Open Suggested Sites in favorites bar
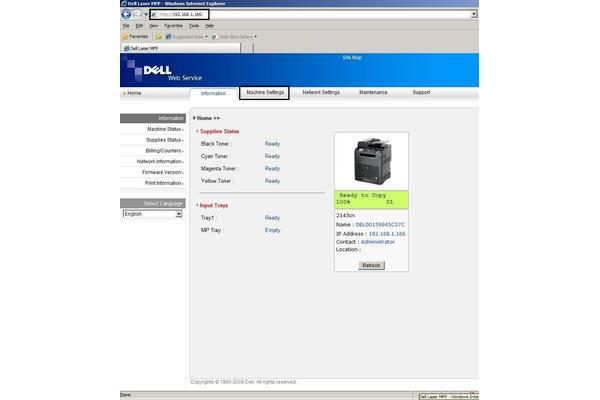 click(x=187, y=37)
